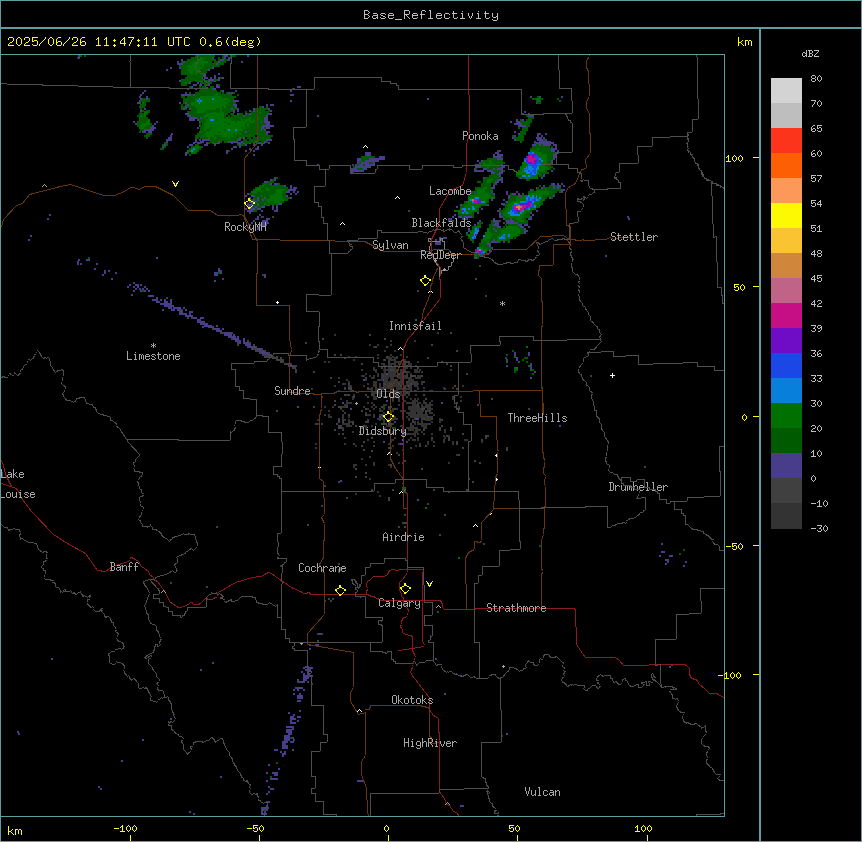Click the Airdrie city label

[404, 537]
